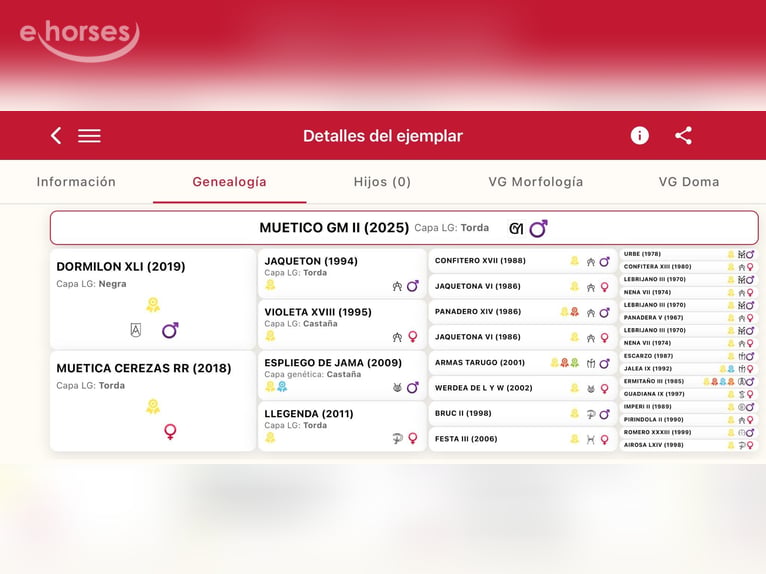This screenshot has width=766, height=574.
Task: Open ARMAS TARUGO (2001) entry
Action: (x=522, y=362)
